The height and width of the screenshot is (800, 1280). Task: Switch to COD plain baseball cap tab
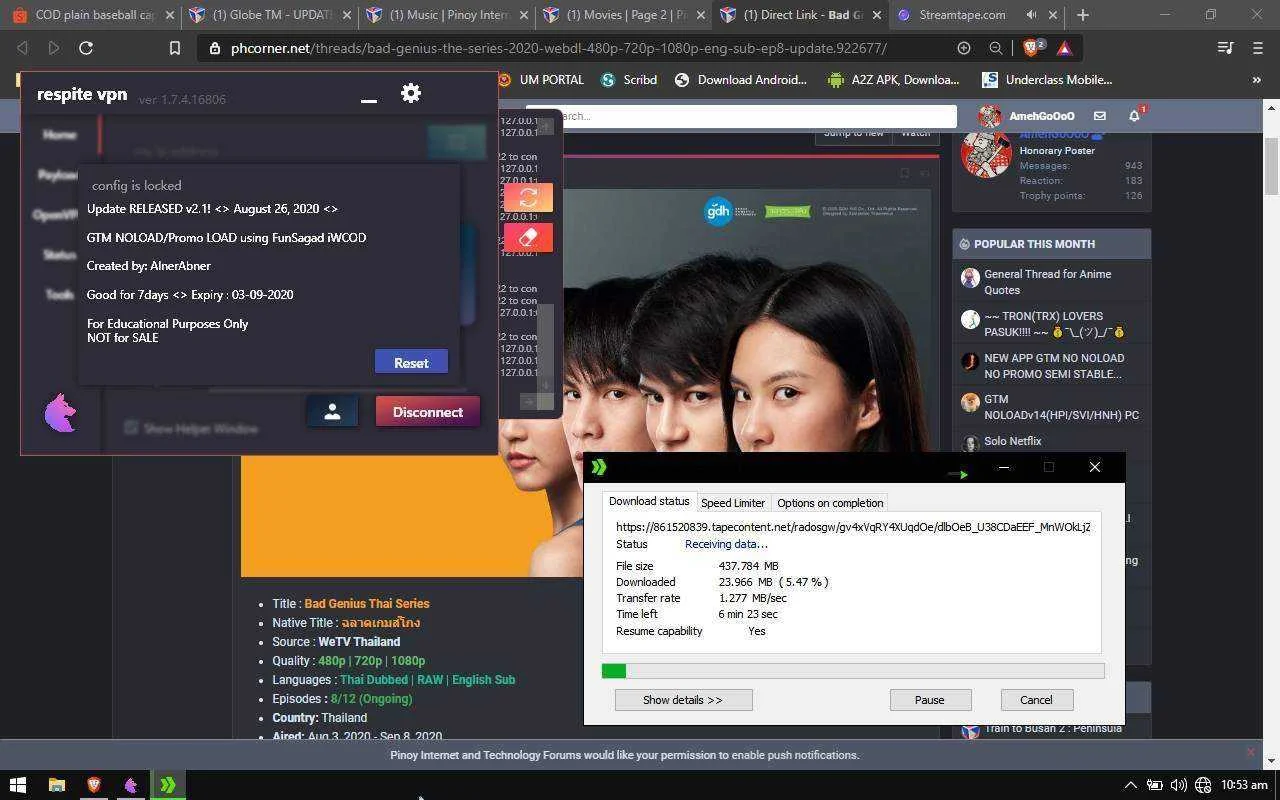tap(92, 15)
